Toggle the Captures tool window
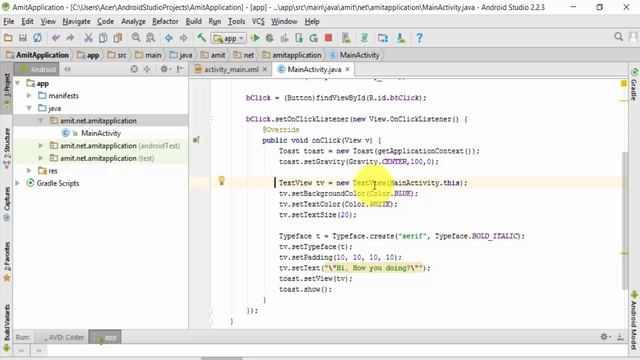Screen dimensions: 640x360 tap(7, 204)
